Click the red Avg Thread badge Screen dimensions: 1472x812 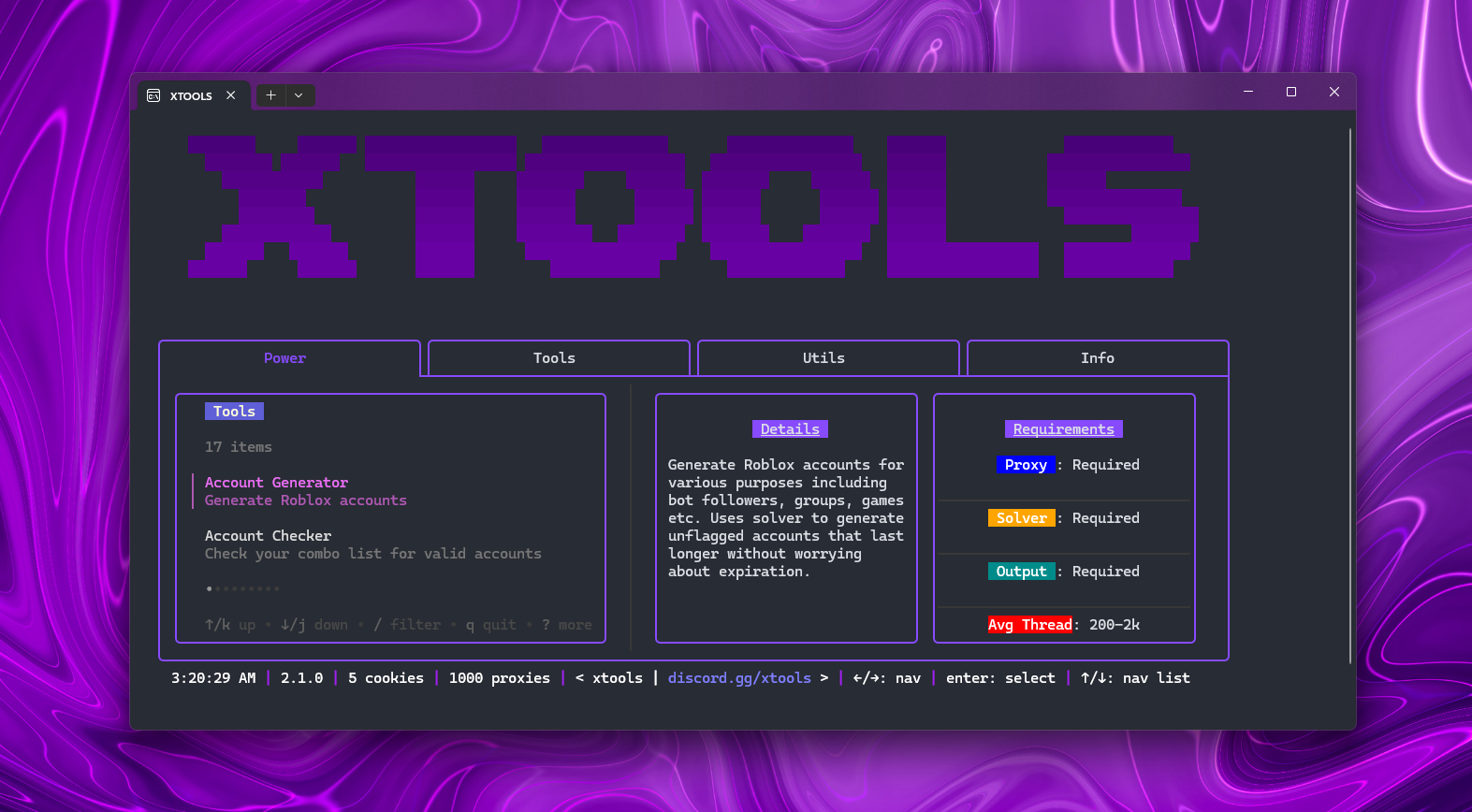(x=1030, y=625)
